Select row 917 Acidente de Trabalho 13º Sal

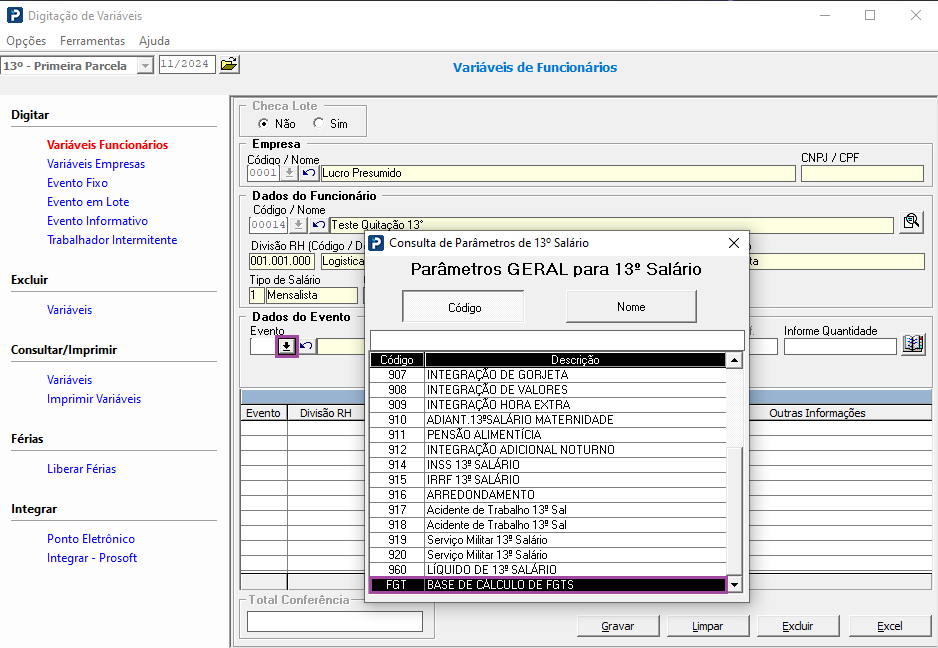pyautogui.click(x=548, y=510)
